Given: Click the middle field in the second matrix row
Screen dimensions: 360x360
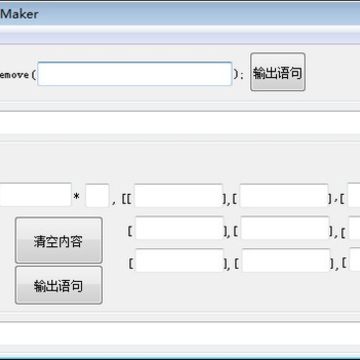Looking at the screenshot, I should (285, 228).
